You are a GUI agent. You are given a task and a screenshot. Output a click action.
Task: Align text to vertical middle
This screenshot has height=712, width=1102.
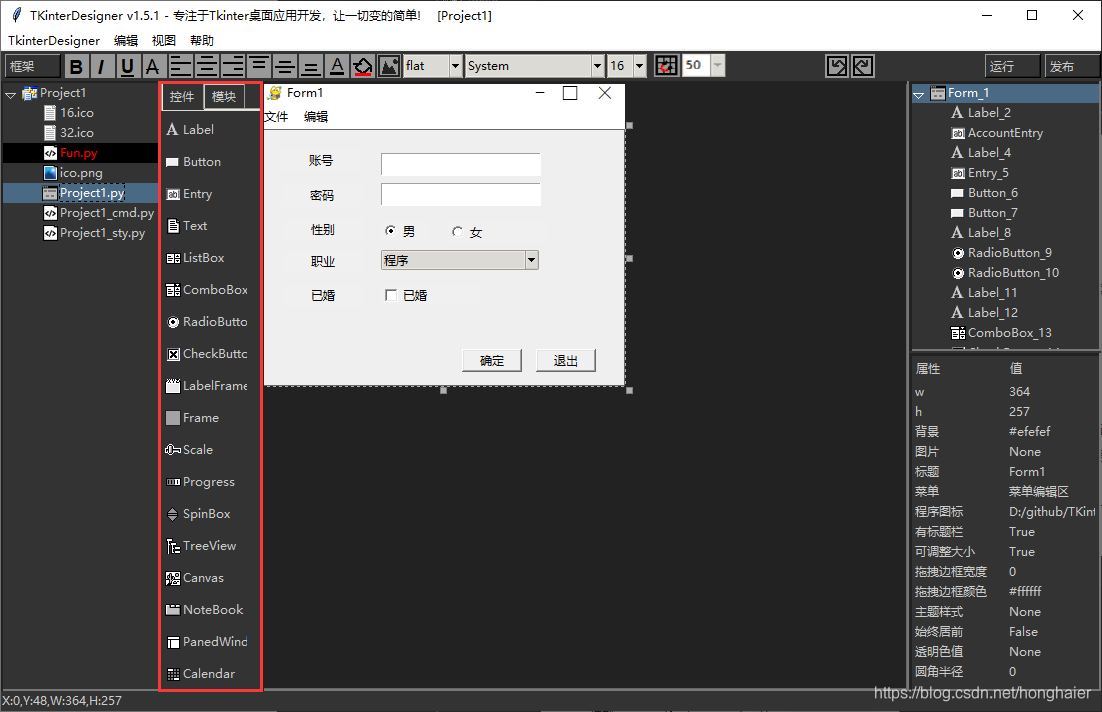[x=285, y=66]
